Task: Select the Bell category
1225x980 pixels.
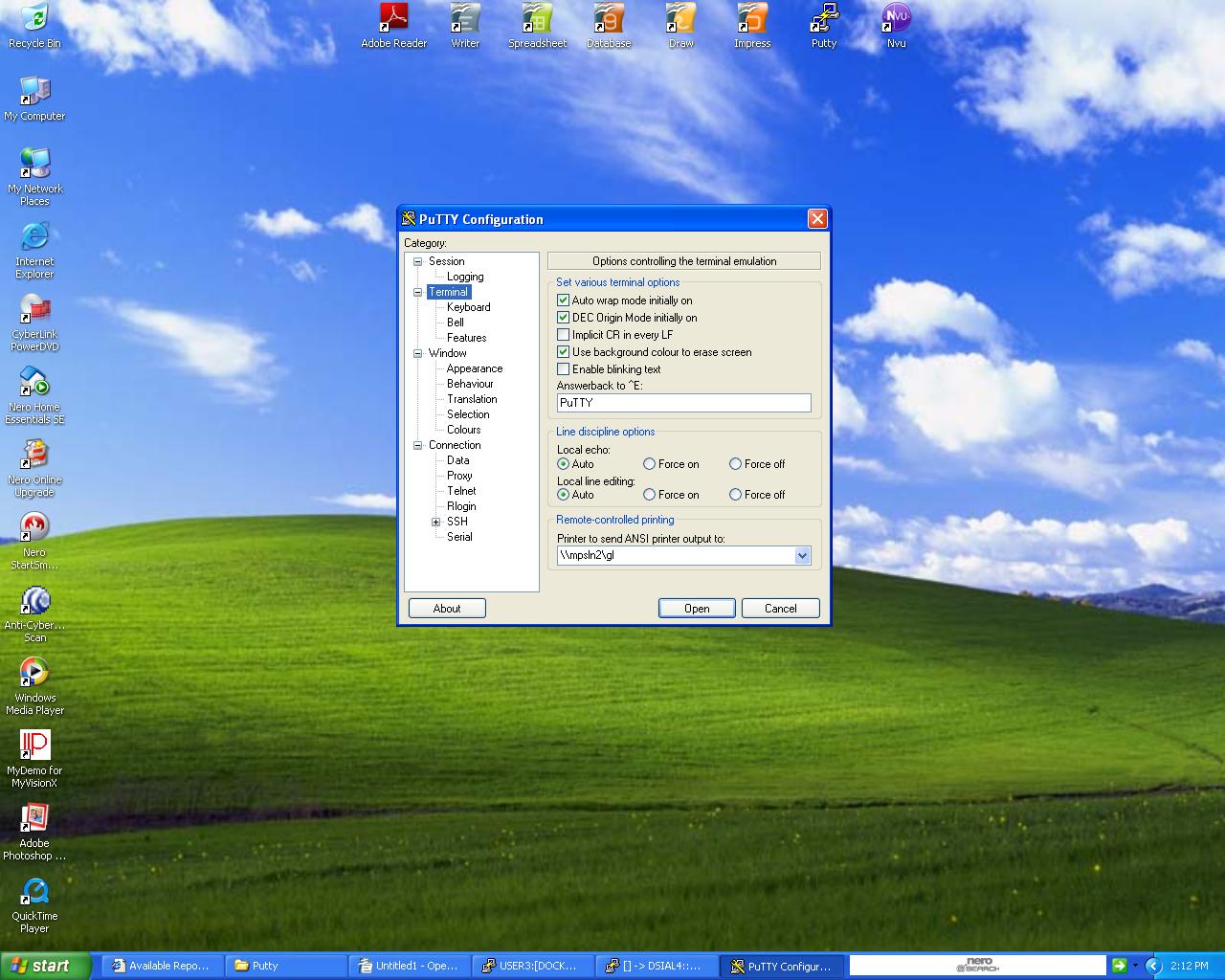Action: coord(456,323)
